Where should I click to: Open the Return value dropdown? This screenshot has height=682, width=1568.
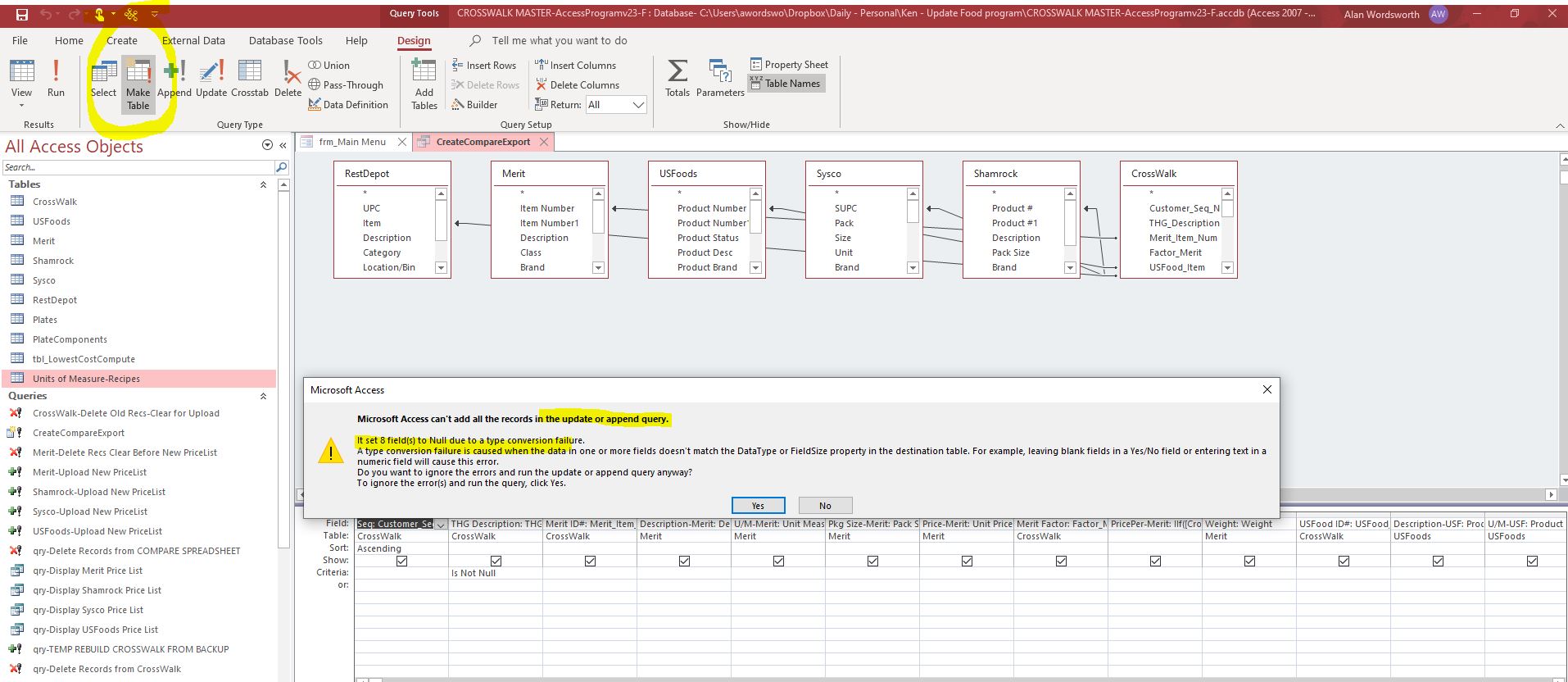(638, 105)
